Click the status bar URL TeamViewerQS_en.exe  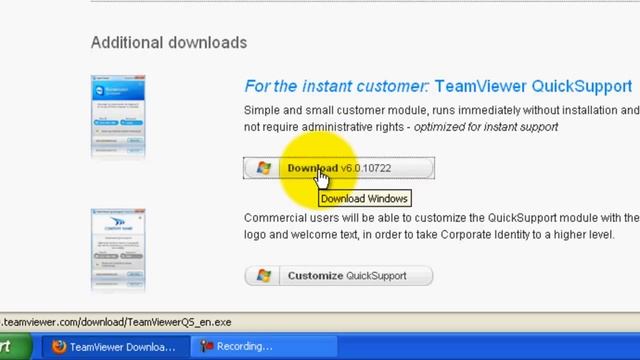116,322
